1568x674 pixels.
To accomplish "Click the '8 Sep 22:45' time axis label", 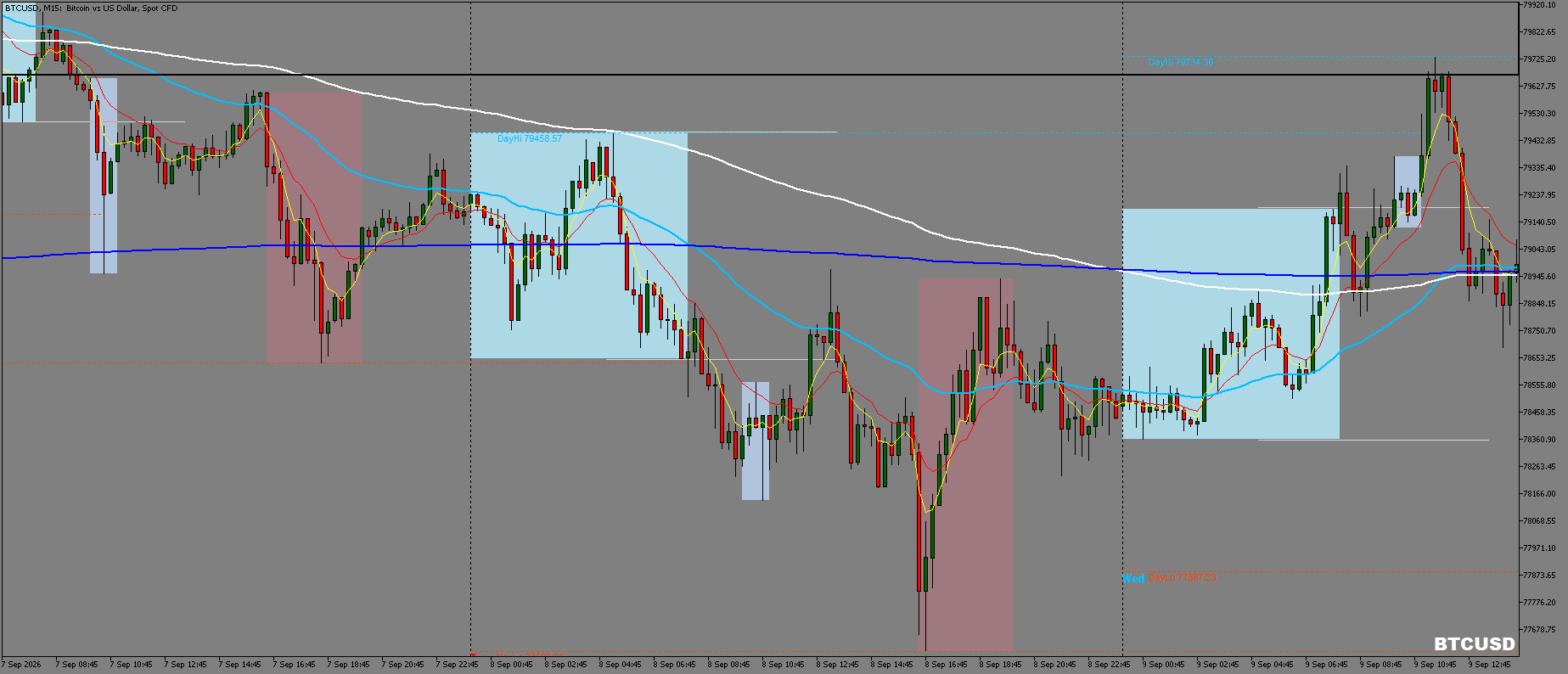I will (1109, 665).
